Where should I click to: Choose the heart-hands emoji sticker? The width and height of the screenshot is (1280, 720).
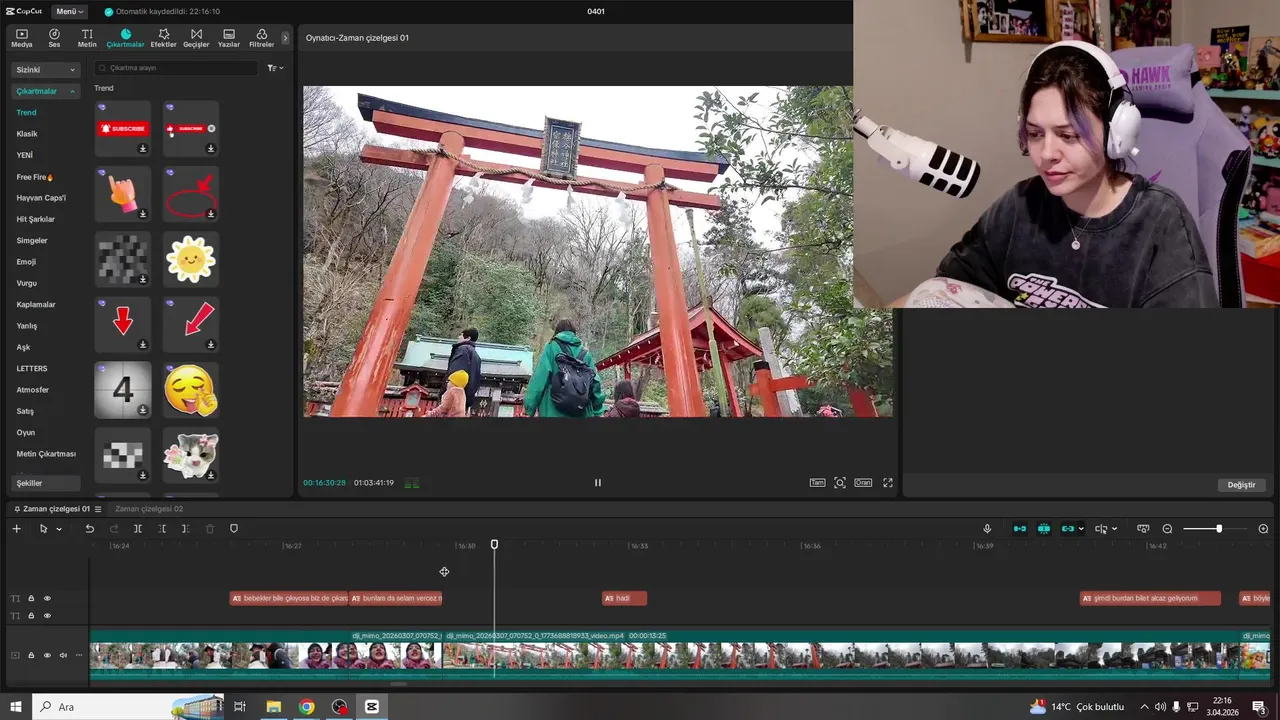pos(190,389)
